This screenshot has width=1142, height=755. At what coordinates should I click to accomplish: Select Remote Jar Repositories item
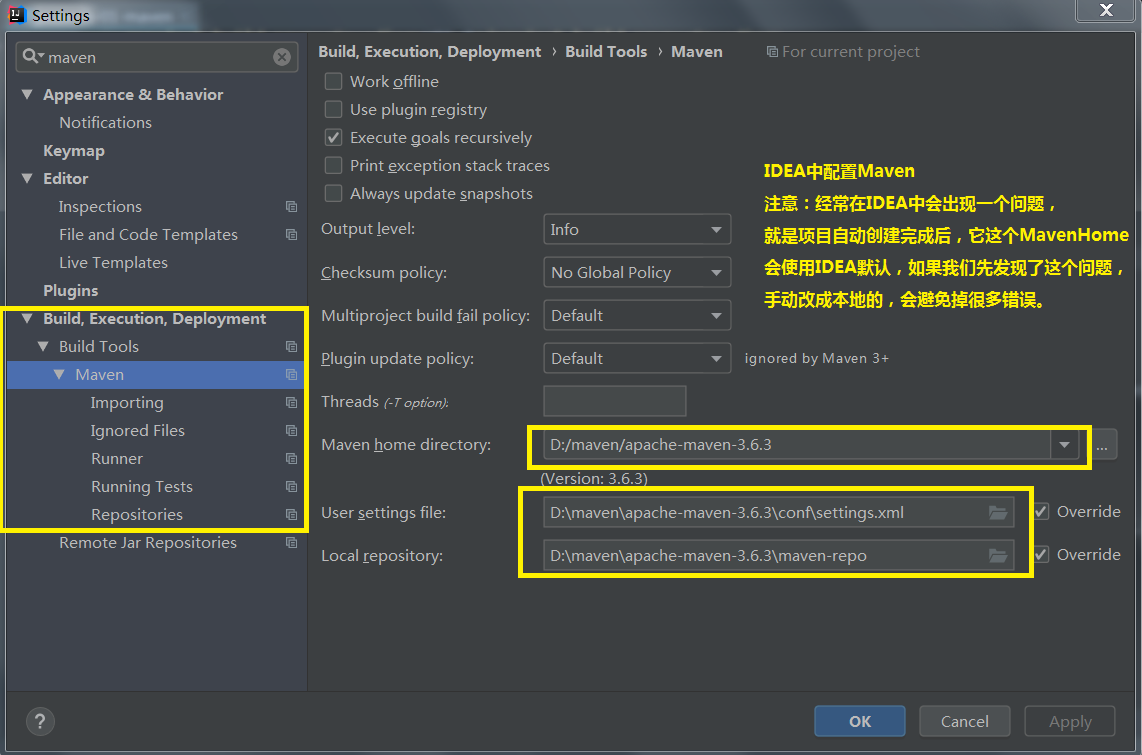(148, 542)
